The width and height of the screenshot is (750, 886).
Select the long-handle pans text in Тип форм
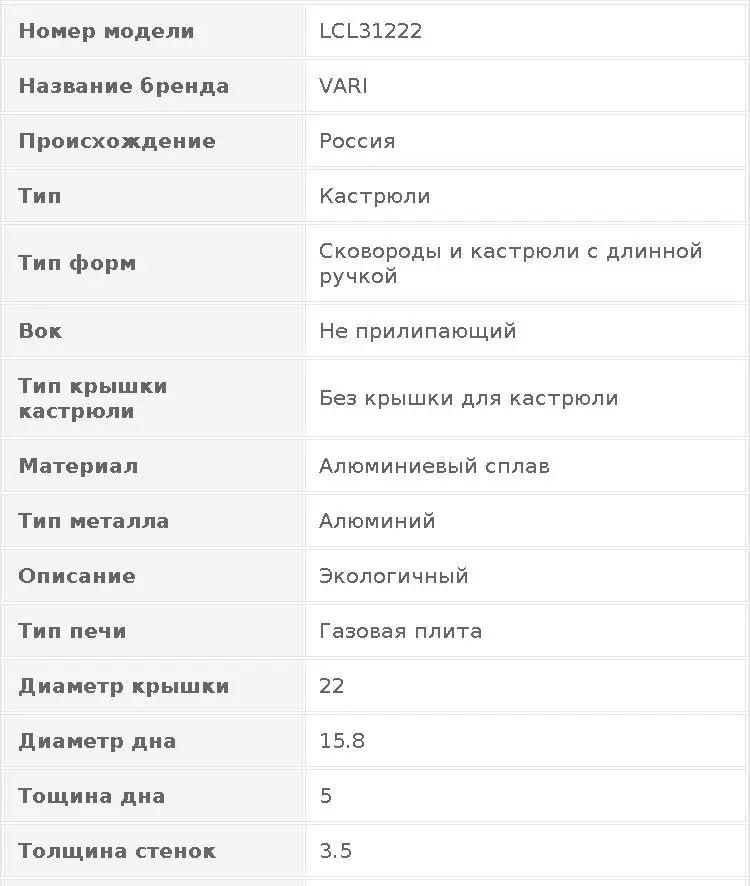pyautogui.click(x=510, y=263)
